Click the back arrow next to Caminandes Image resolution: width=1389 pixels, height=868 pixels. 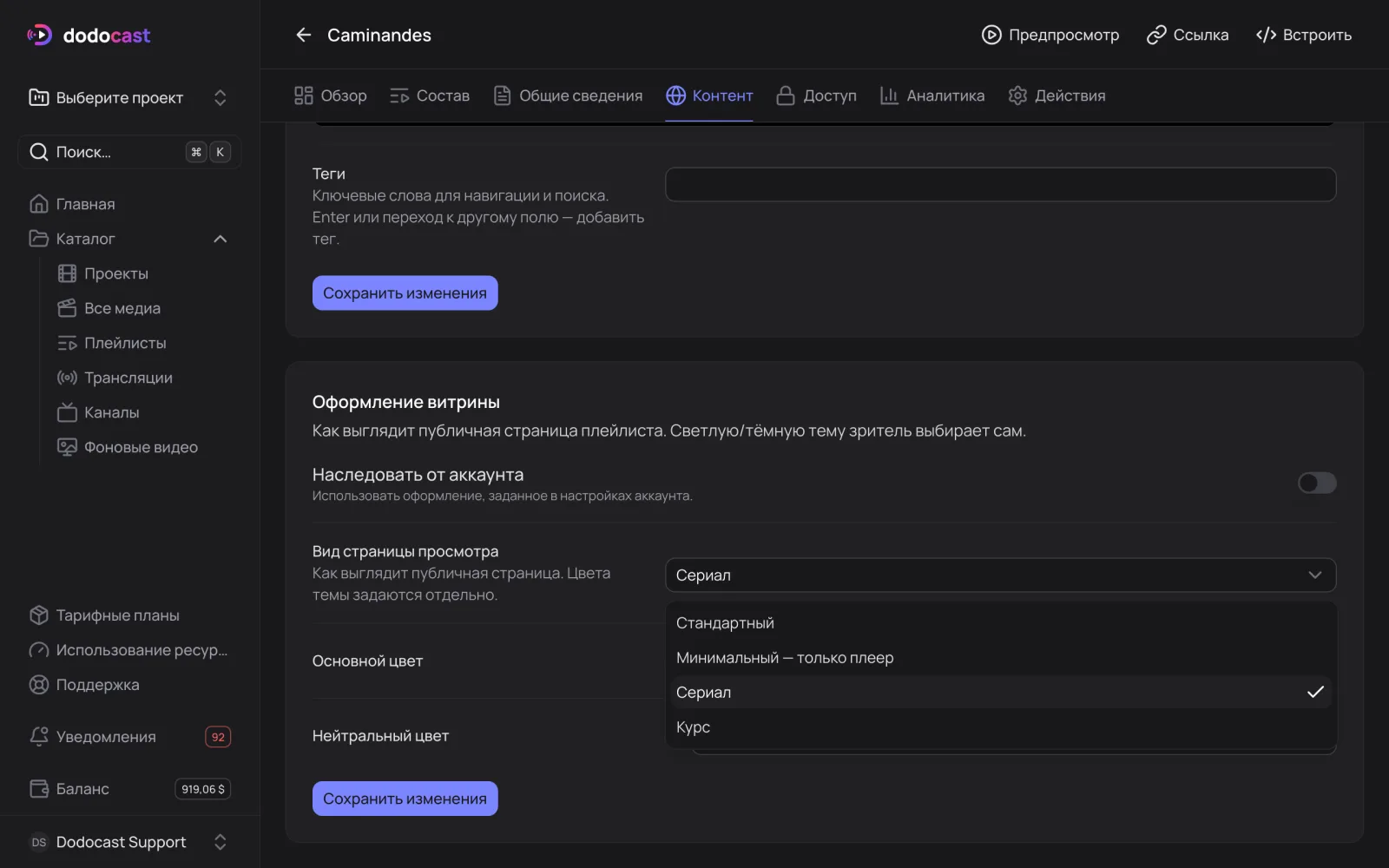click(x=303, y=35)
